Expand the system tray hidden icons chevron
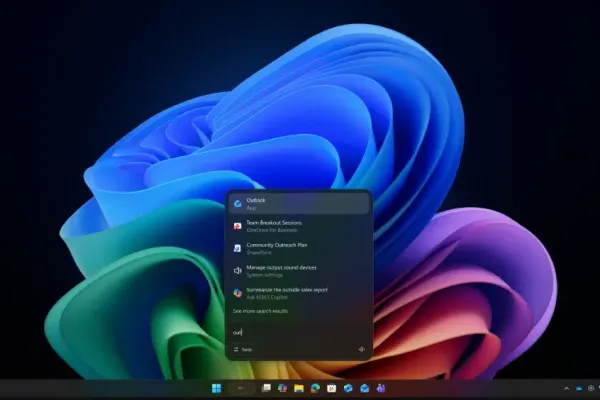The height and width of the screenshot is (400, 600). pyautogui.click(x=566, y=389)
